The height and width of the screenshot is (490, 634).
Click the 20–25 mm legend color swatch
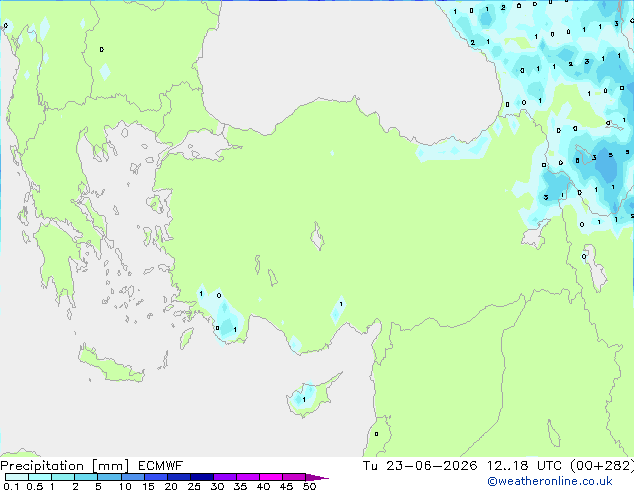(x=179, y=477)
